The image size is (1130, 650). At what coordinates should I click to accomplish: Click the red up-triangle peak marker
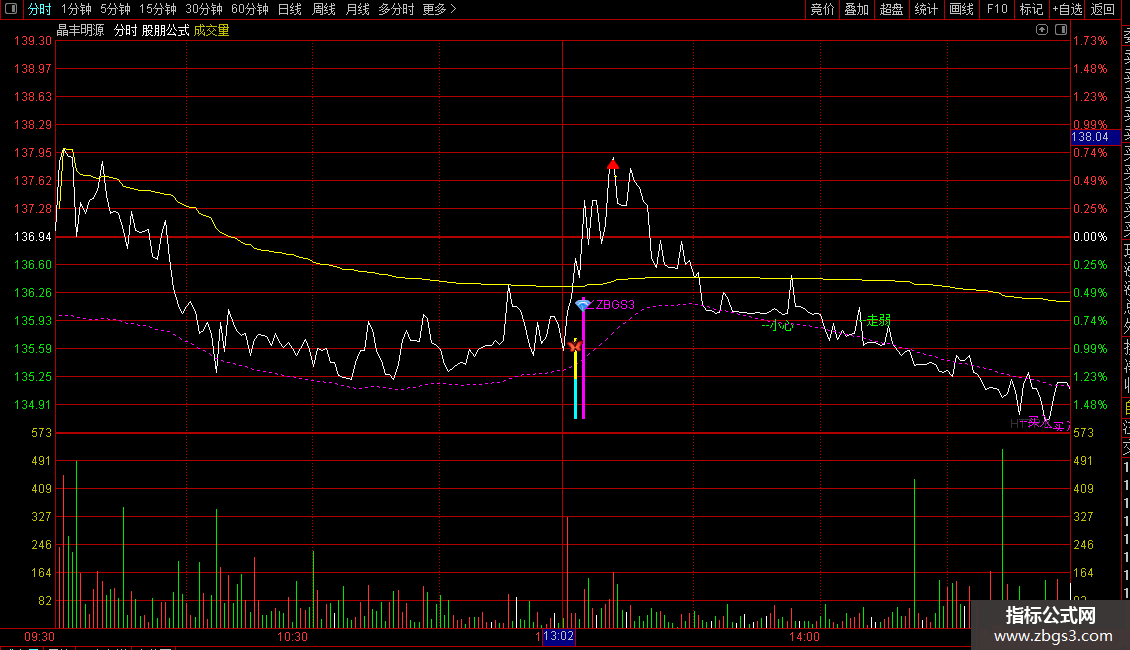(x=613, y=165)
